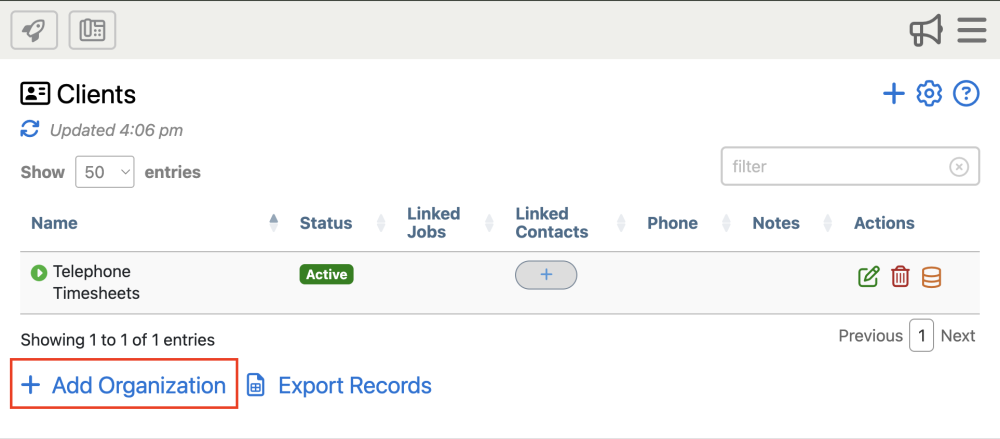The width and height of the screenshot is (1000, 439).
Task: Refresh the Clients list
Action: pyautogui.click(x=30, y=129)
